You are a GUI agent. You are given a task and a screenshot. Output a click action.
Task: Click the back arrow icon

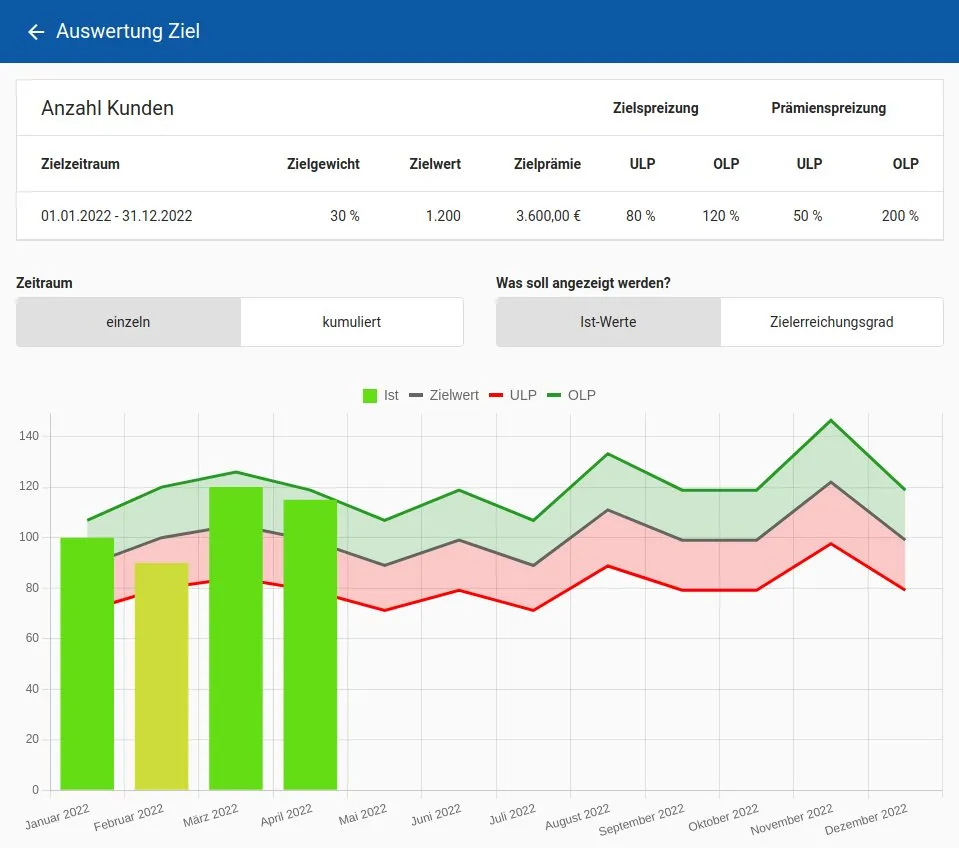(36, 32)
